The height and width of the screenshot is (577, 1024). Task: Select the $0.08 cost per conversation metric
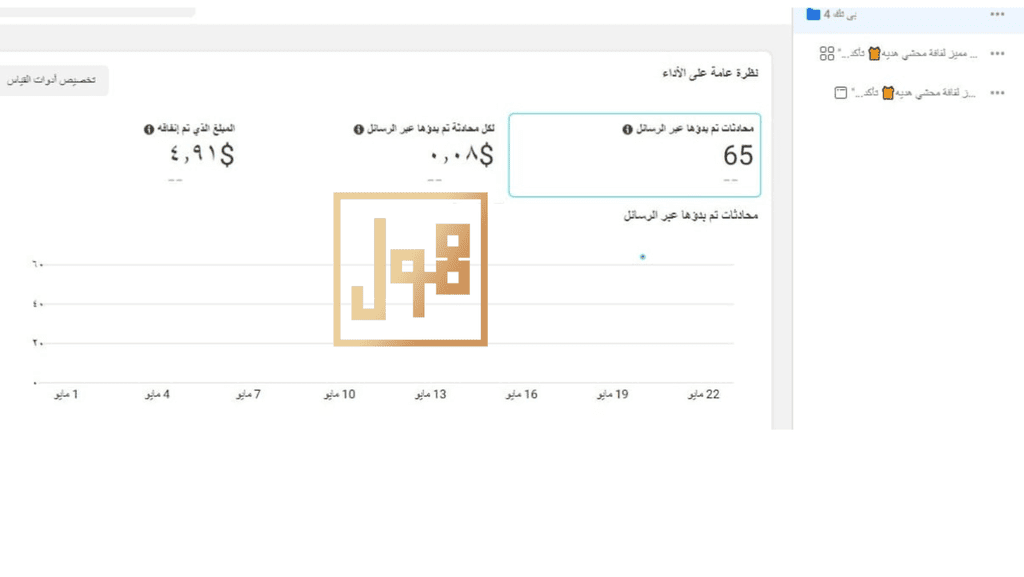(x=424, y=154)
